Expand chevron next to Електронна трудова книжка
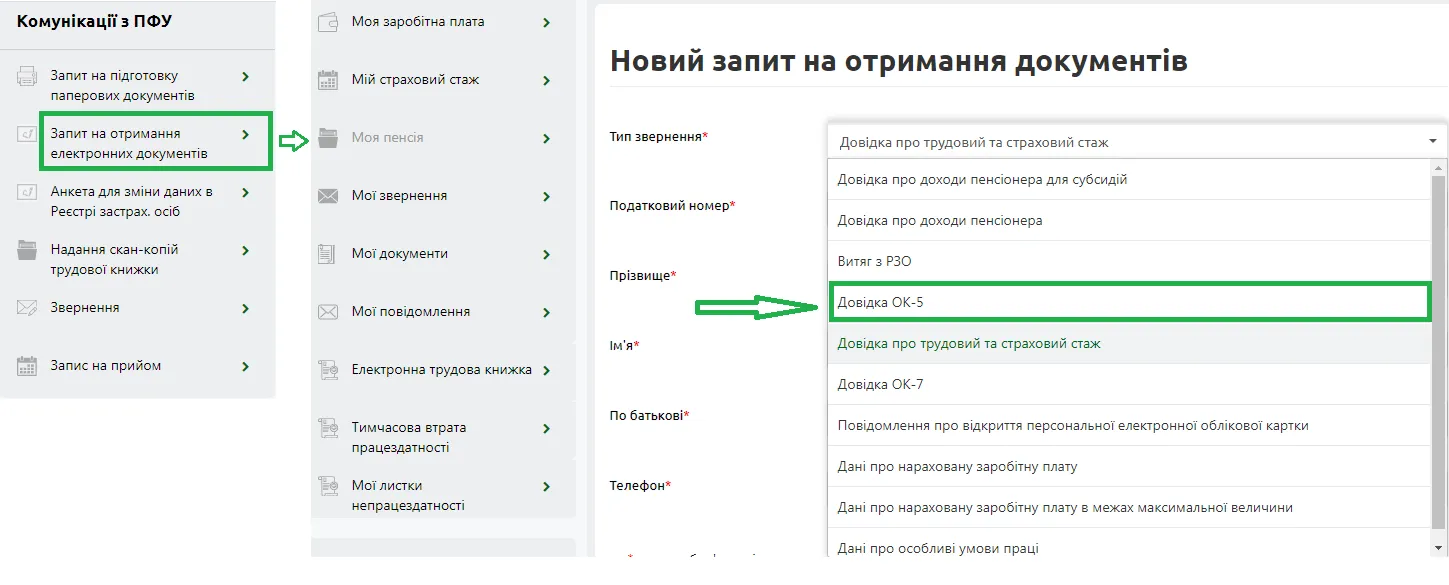This screenshot has width=1449, height=585. point(547,371)
